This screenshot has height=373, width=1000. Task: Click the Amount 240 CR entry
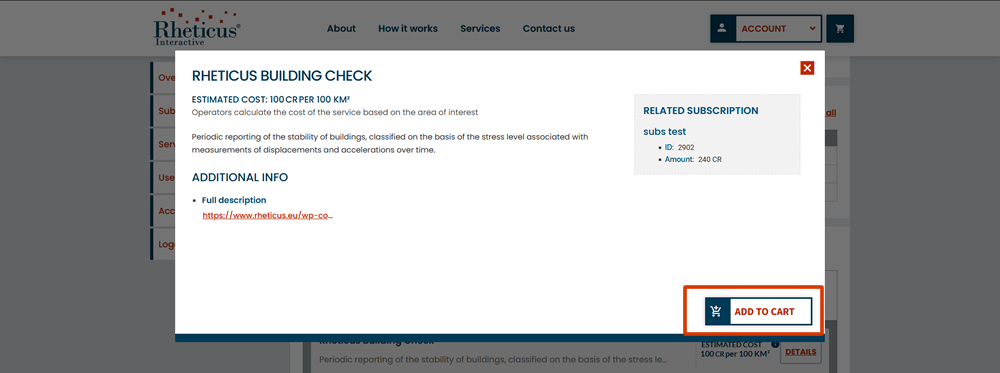pyautogui.click(x=693, y=159)
